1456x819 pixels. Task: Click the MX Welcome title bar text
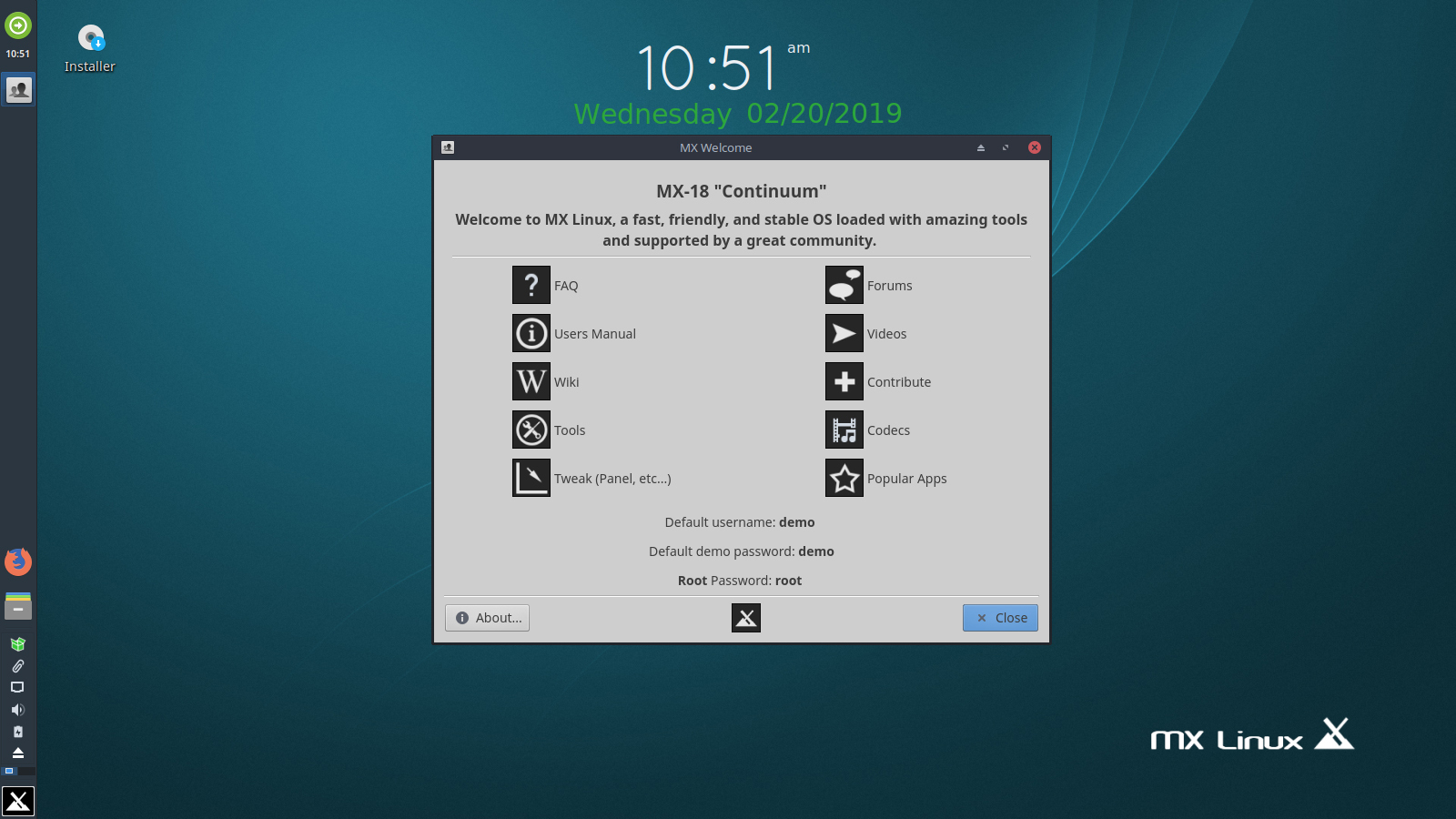click(716, 147)
